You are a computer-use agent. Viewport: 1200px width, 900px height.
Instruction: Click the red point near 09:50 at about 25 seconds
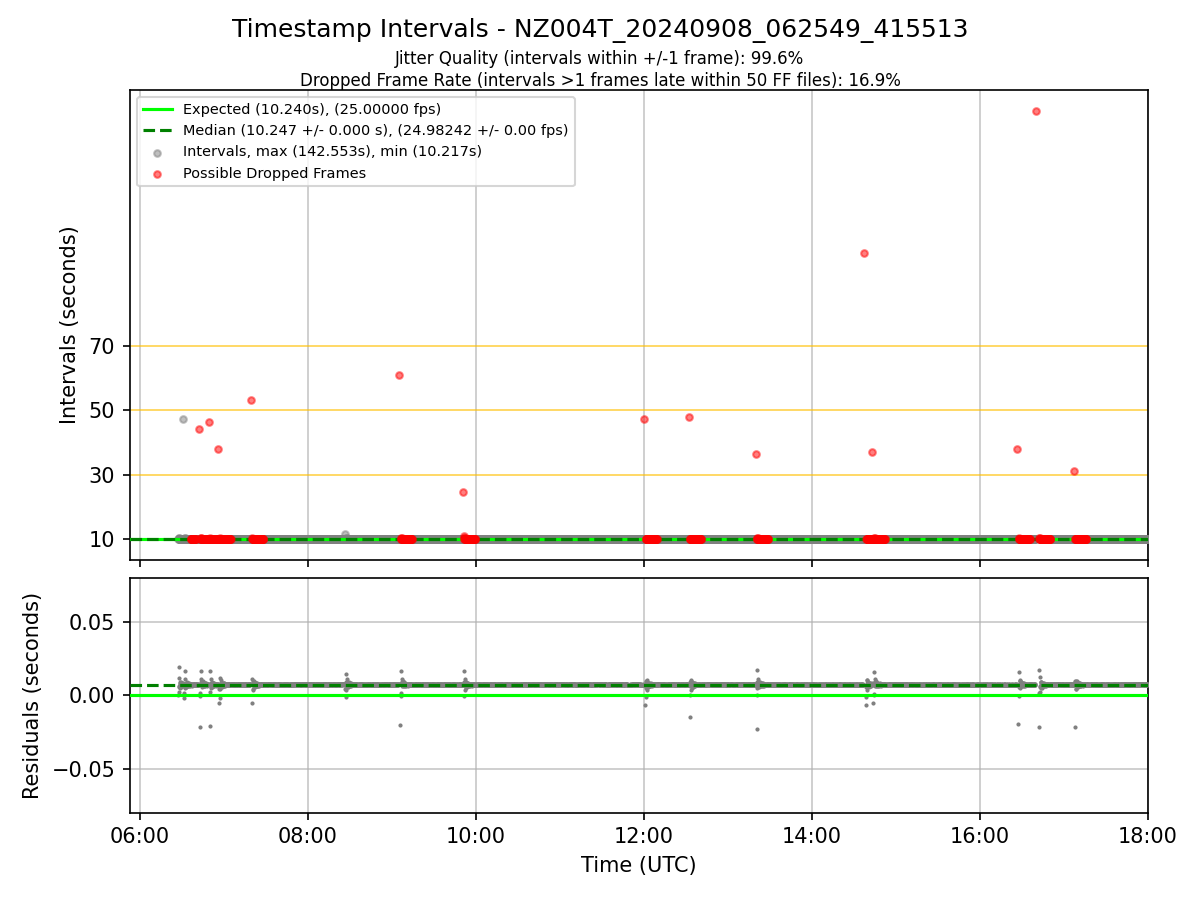pos(463,492)
